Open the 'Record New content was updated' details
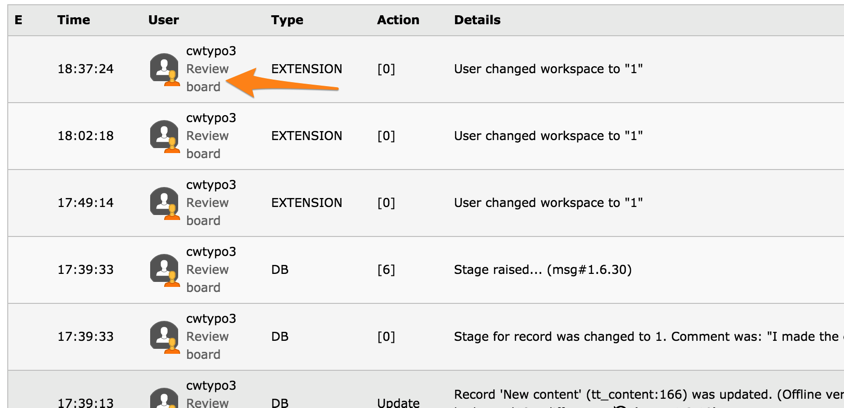The width and height of the screenshot is (844, 408). 640,394
